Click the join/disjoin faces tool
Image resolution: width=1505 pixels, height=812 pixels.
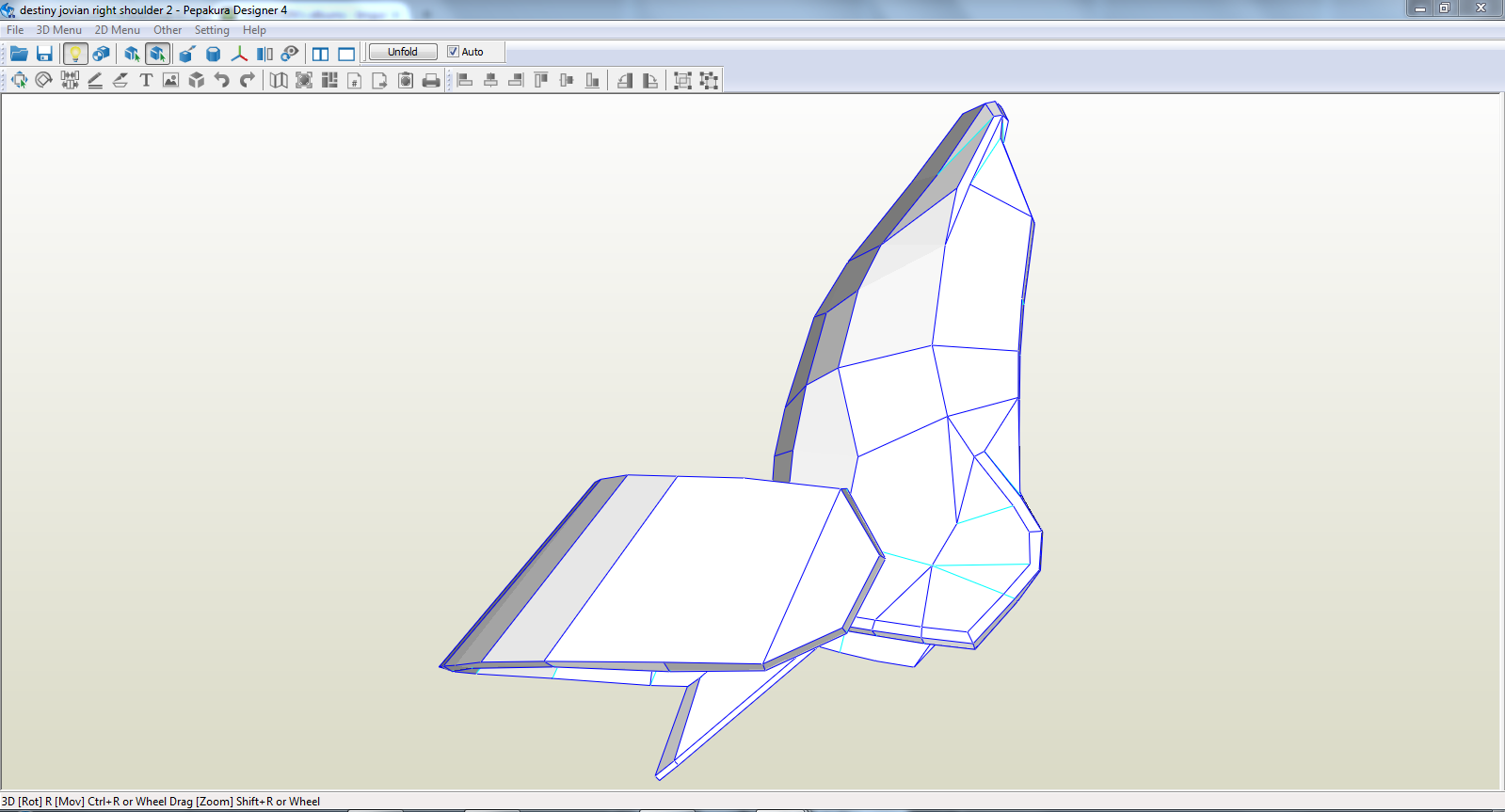(70, 80)
